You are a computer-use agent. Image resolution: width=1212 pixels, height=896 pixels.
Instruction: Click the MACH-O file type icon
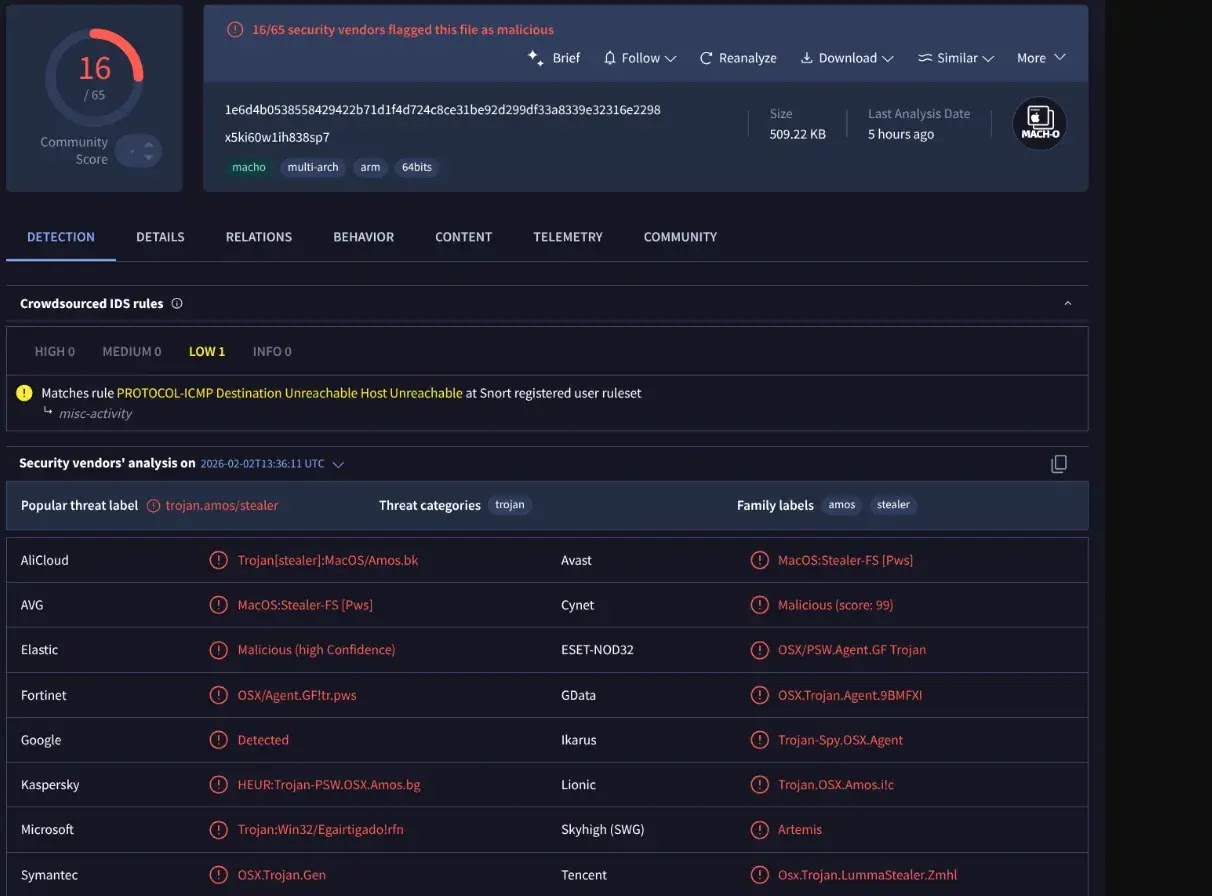(1039, 124)
